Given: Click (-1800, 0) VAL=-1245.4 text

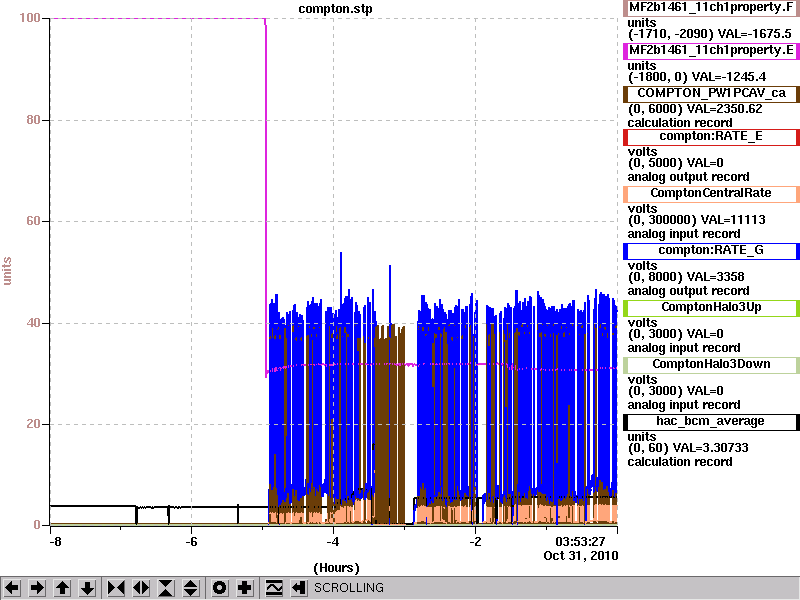Looking at the screenshot, I should 696,77.
